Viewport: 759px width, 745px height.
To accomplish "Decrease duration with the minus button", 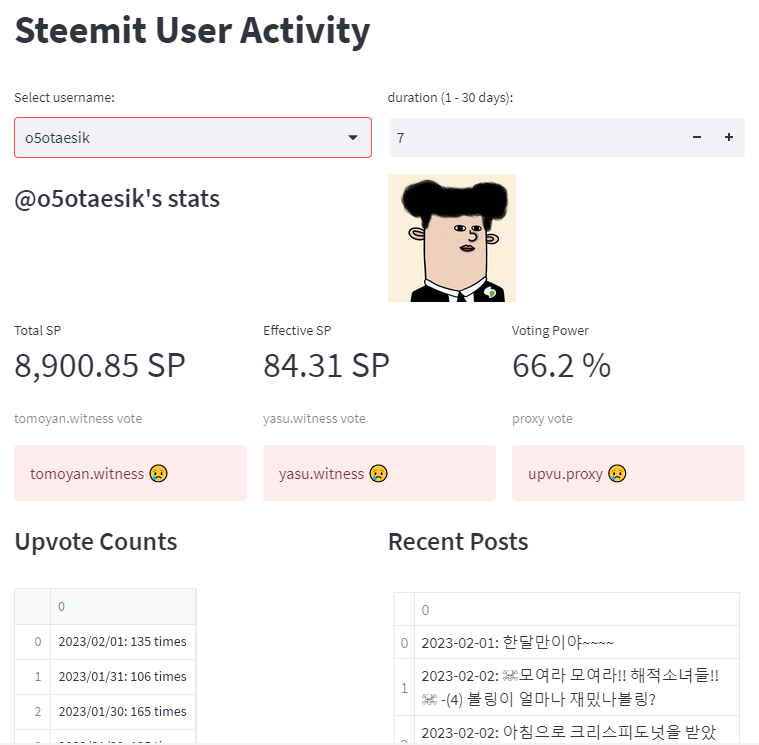I will pos(697,138).
